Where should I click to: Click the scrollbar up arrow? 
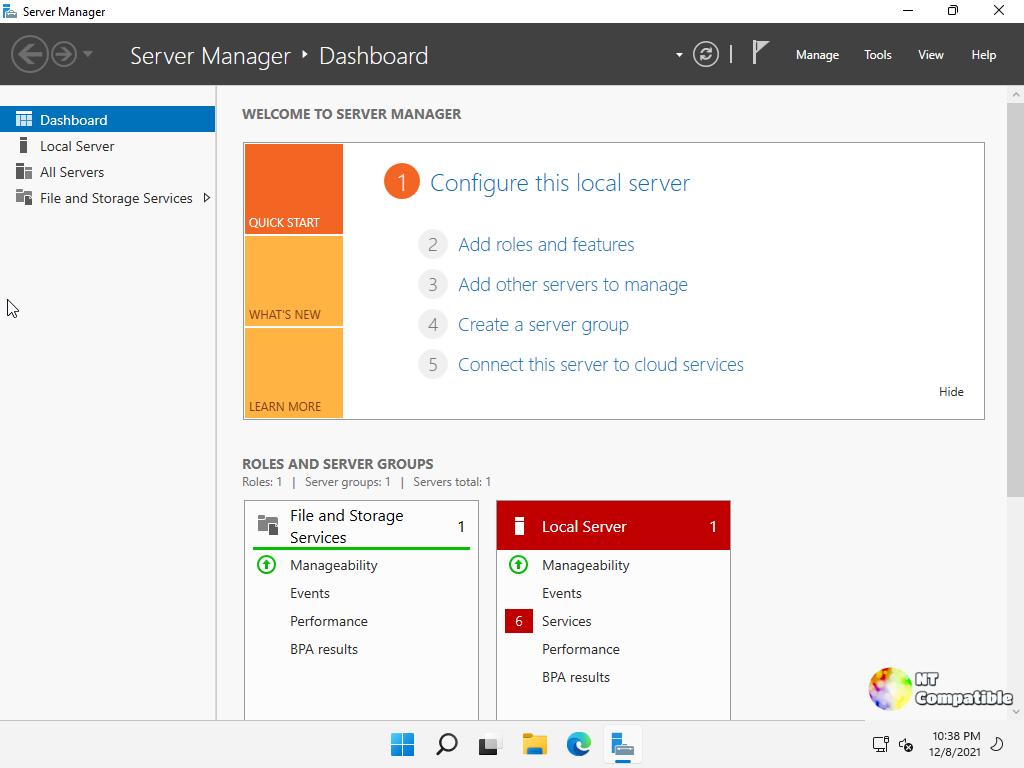pos(1016,95)
